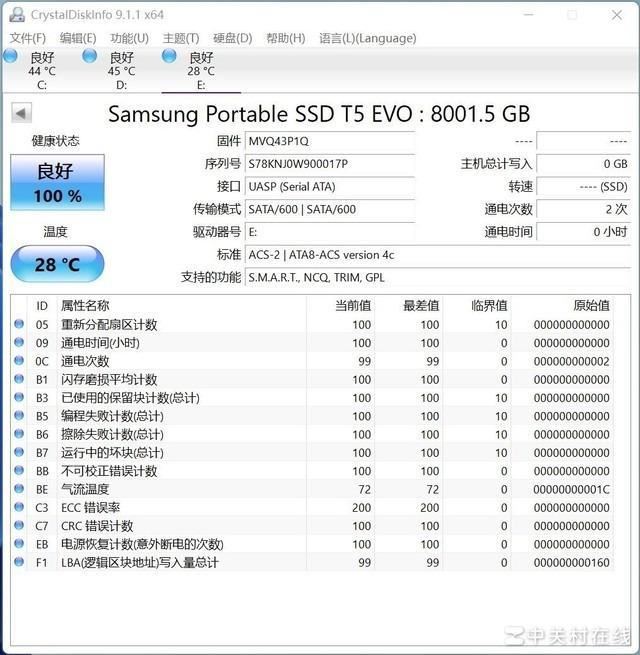Click the status dot for attribute F1
Image resolution: width=640 pixels, height=655 pixels.
19,562
